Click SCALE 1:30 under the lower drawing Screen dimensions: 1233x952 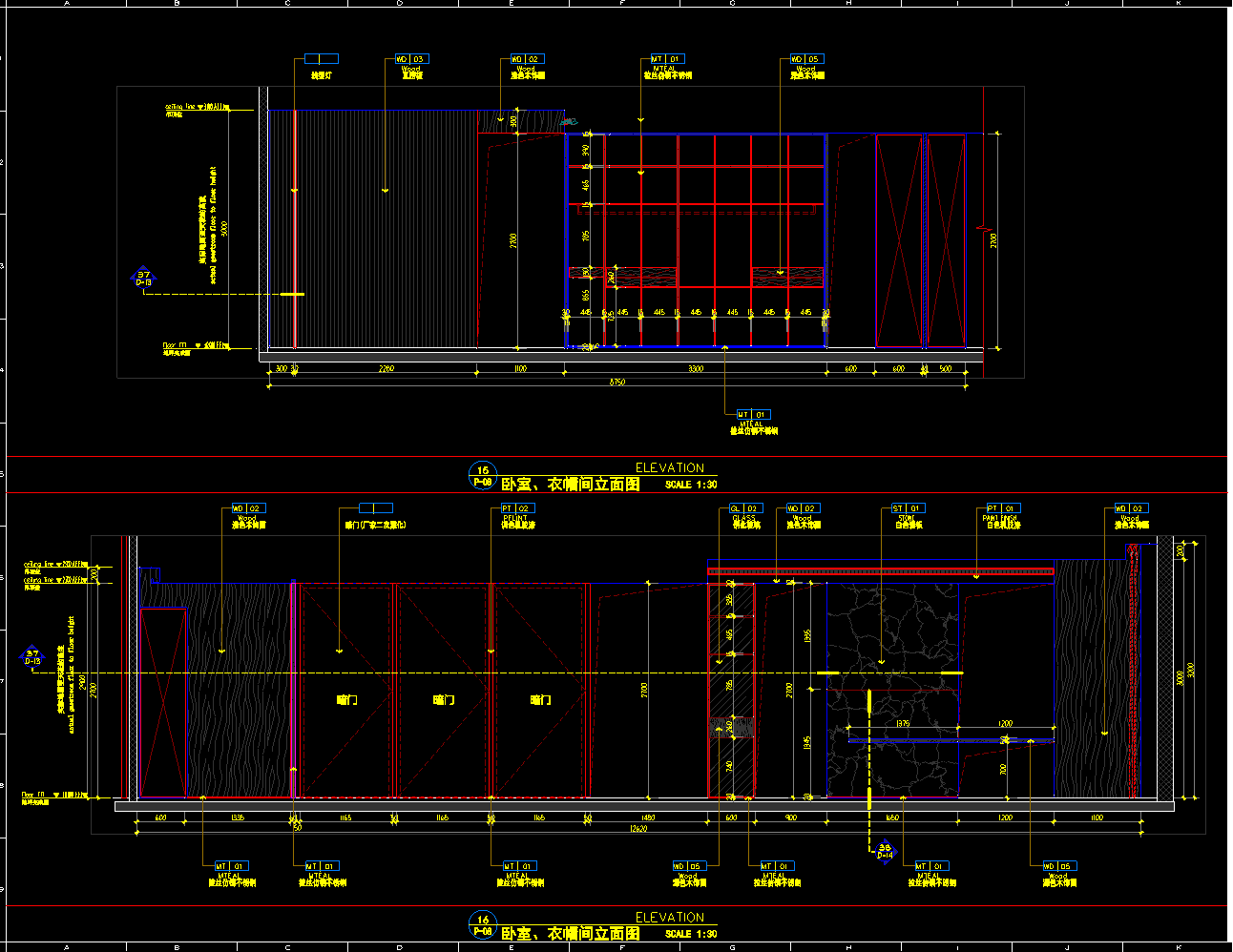click(x=691, y=934)
